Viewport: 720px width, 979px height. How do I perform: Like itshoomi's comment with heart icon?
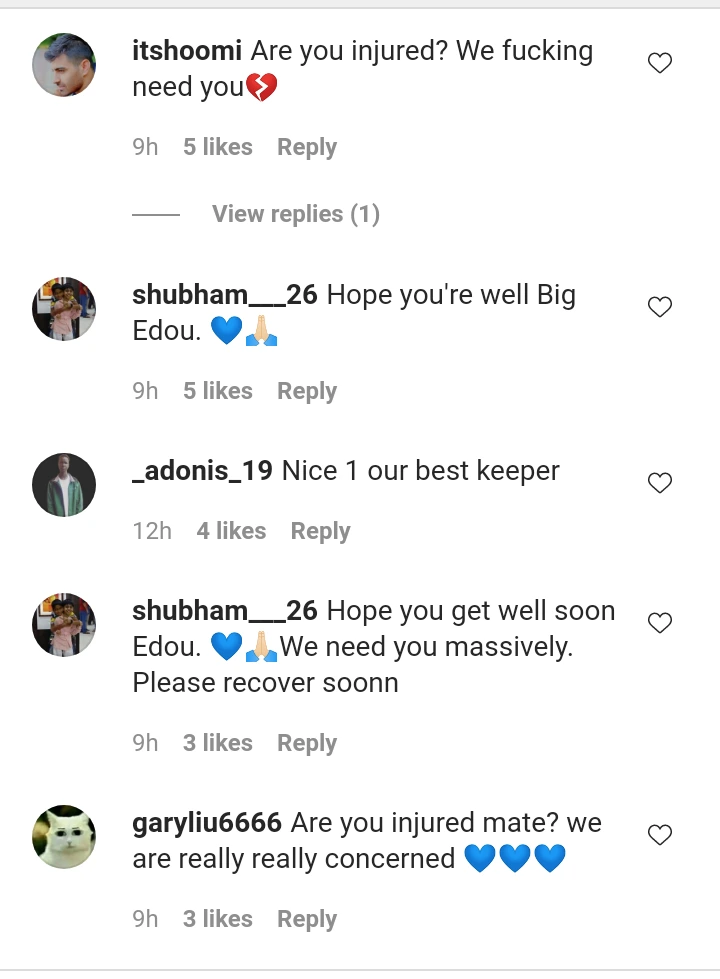(659, 63)
